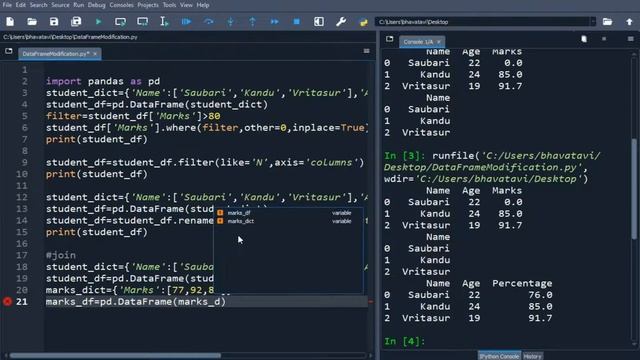Viewport: 640px width, 360px height.
Task: Stop debugging with blue square
Action: (297, 22)
